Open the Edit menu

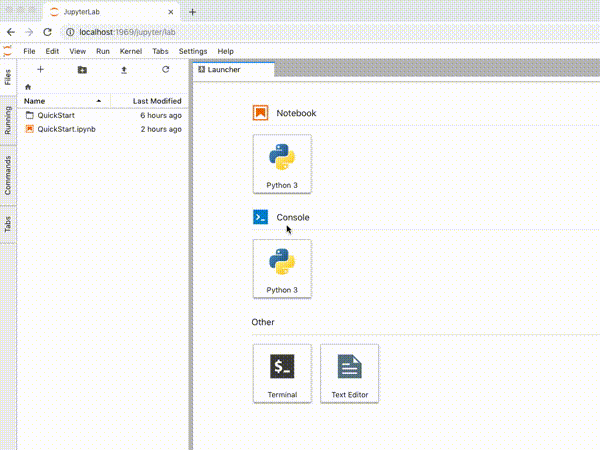coord(52,51)
